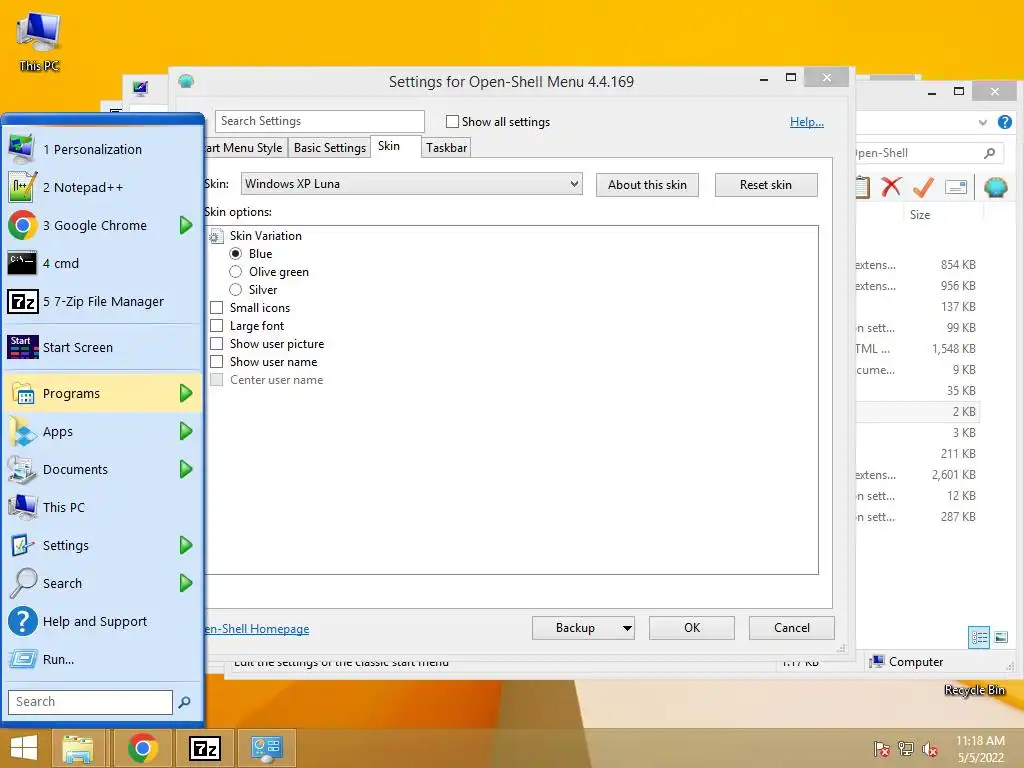Open Personalization from the start menu
The width and height of the screenshot is (1024, 768).
(x=103, y=150)
